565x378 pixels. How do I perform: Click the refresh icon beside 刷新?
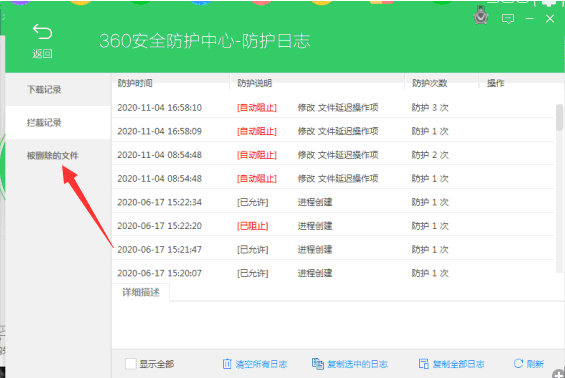click(x=518, y=363)
